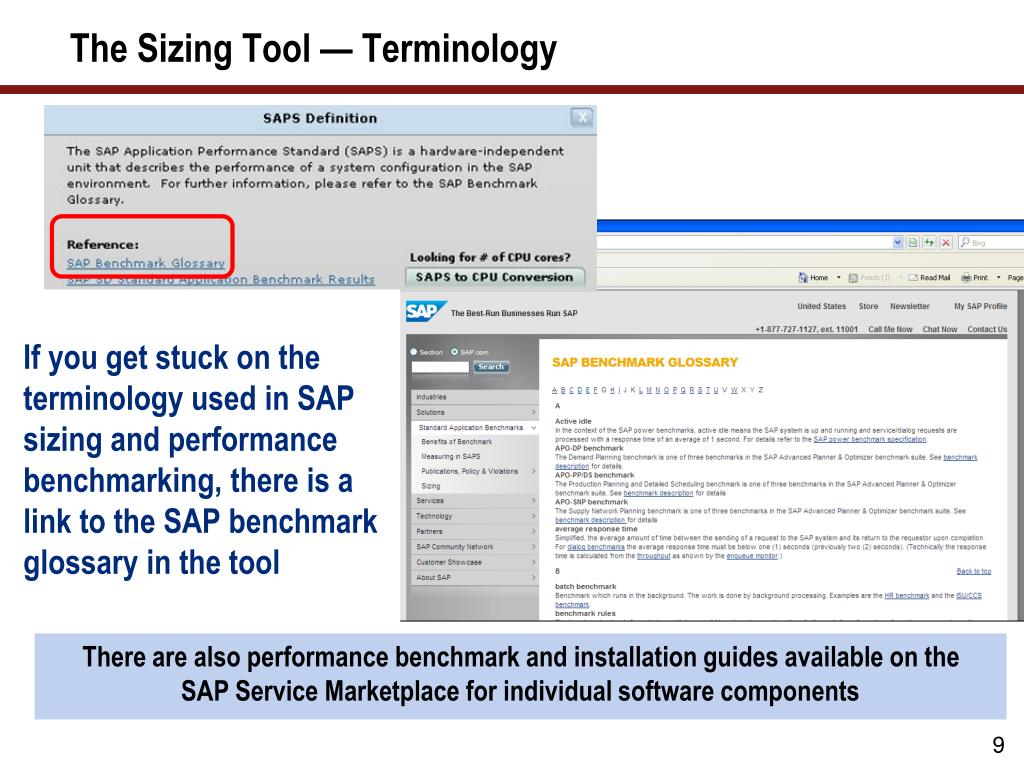The image size is (1024, 768).
Task: Open About SAP sidebar item
Action: tap(473, 577)
